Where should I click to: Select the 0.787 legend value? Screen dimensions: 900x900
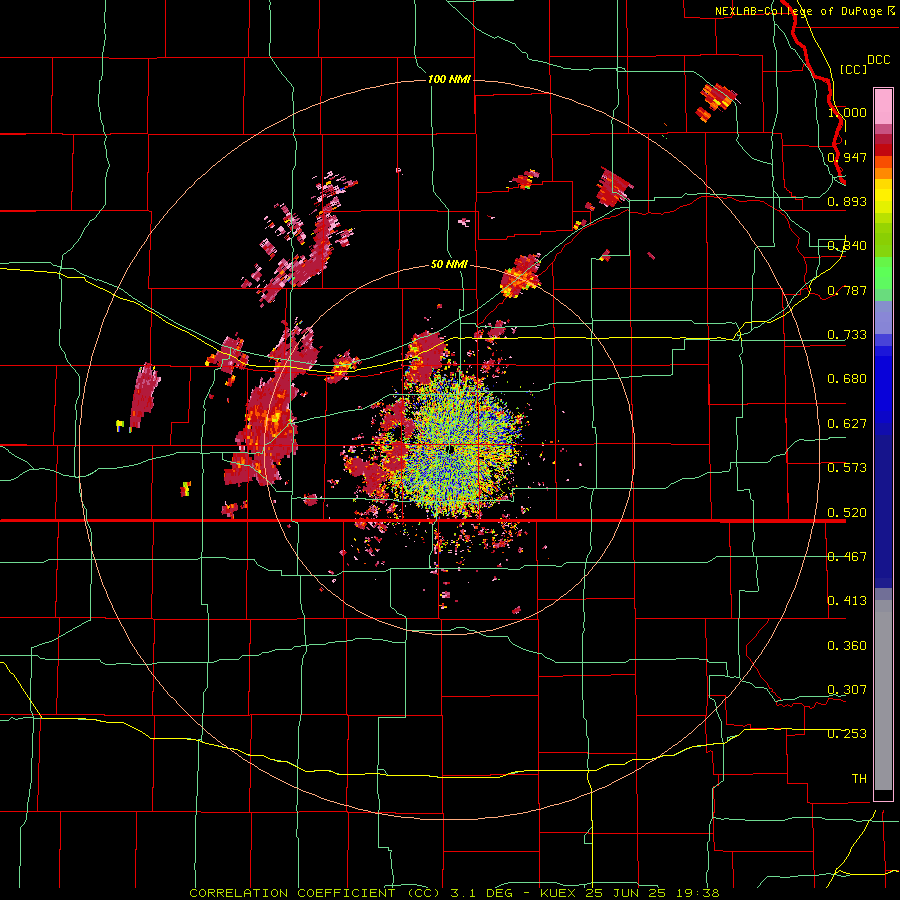(847, 290)
